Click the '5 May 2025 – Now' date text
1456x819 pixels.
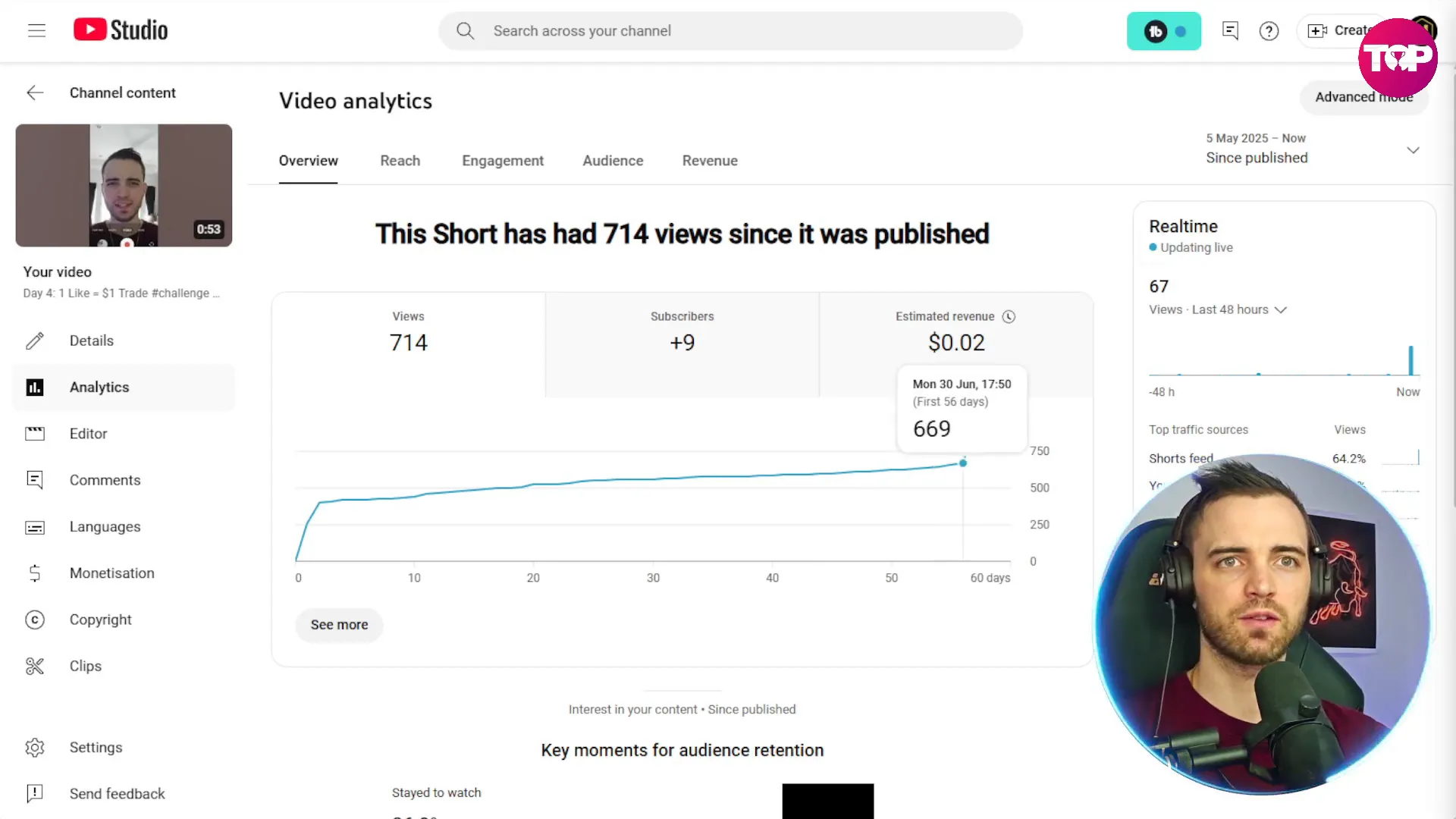click(x=1256, y=138)
